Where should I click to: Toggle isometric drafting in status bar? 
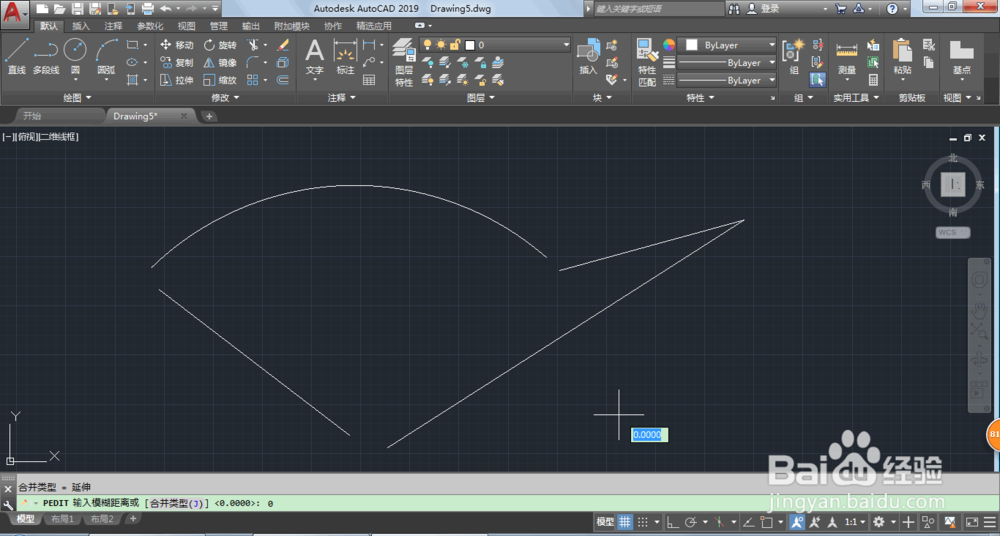[719, 521]
